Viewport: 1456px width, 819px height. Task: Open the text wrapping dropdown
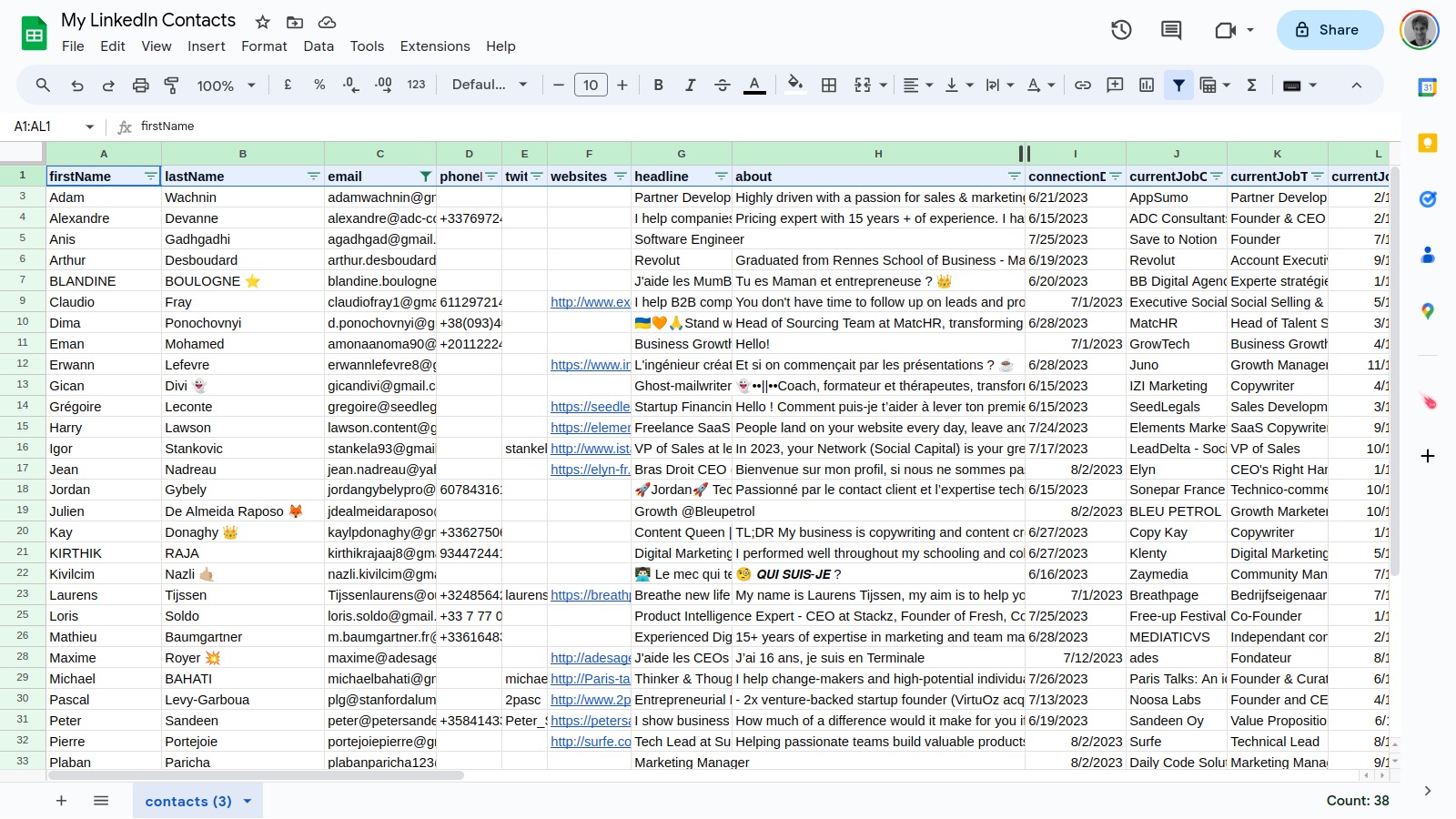(x=1000, y=85)
